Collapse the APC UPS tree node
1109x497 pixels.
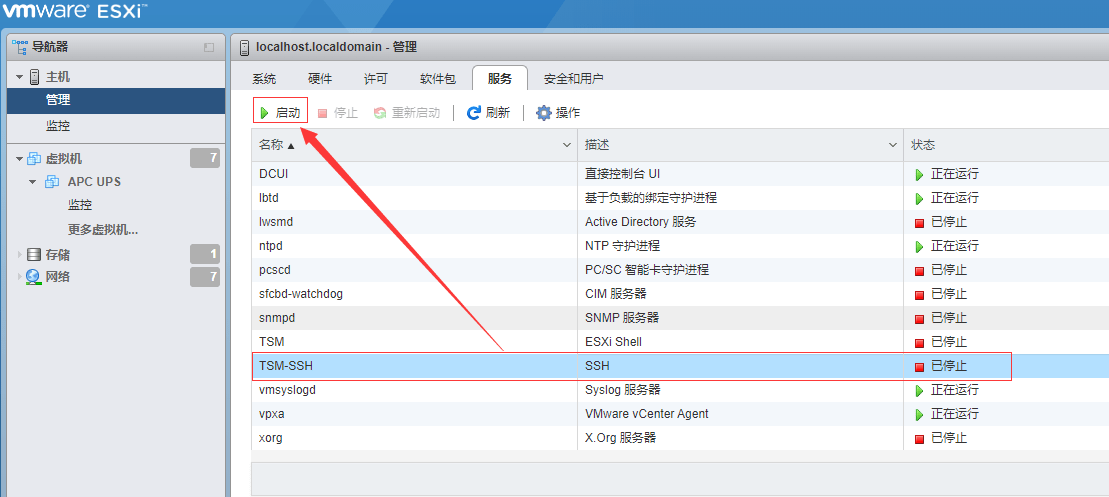tap(33, 182)
